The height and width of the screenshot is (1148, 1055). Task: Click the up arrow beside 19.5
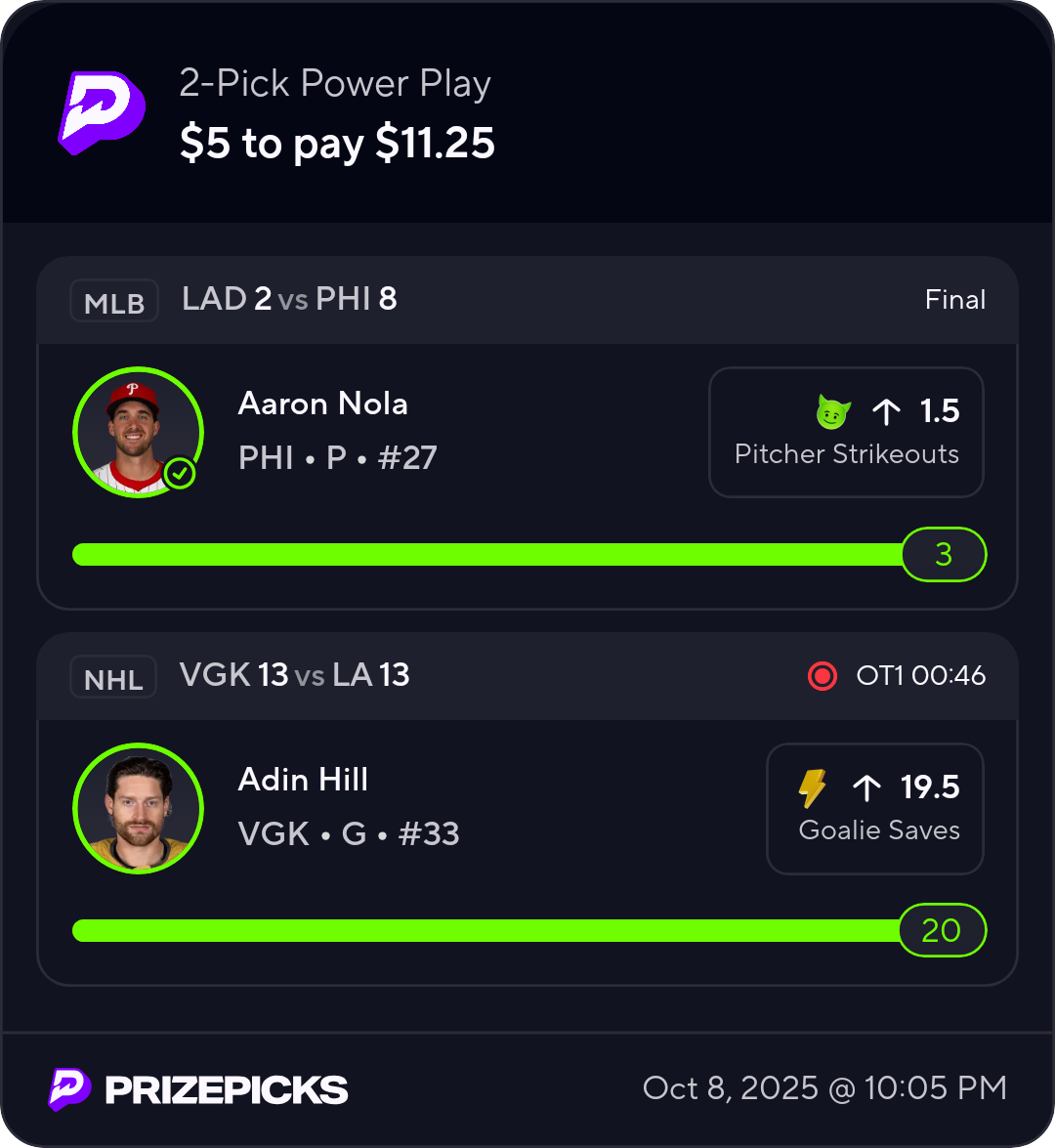[866, 787]
